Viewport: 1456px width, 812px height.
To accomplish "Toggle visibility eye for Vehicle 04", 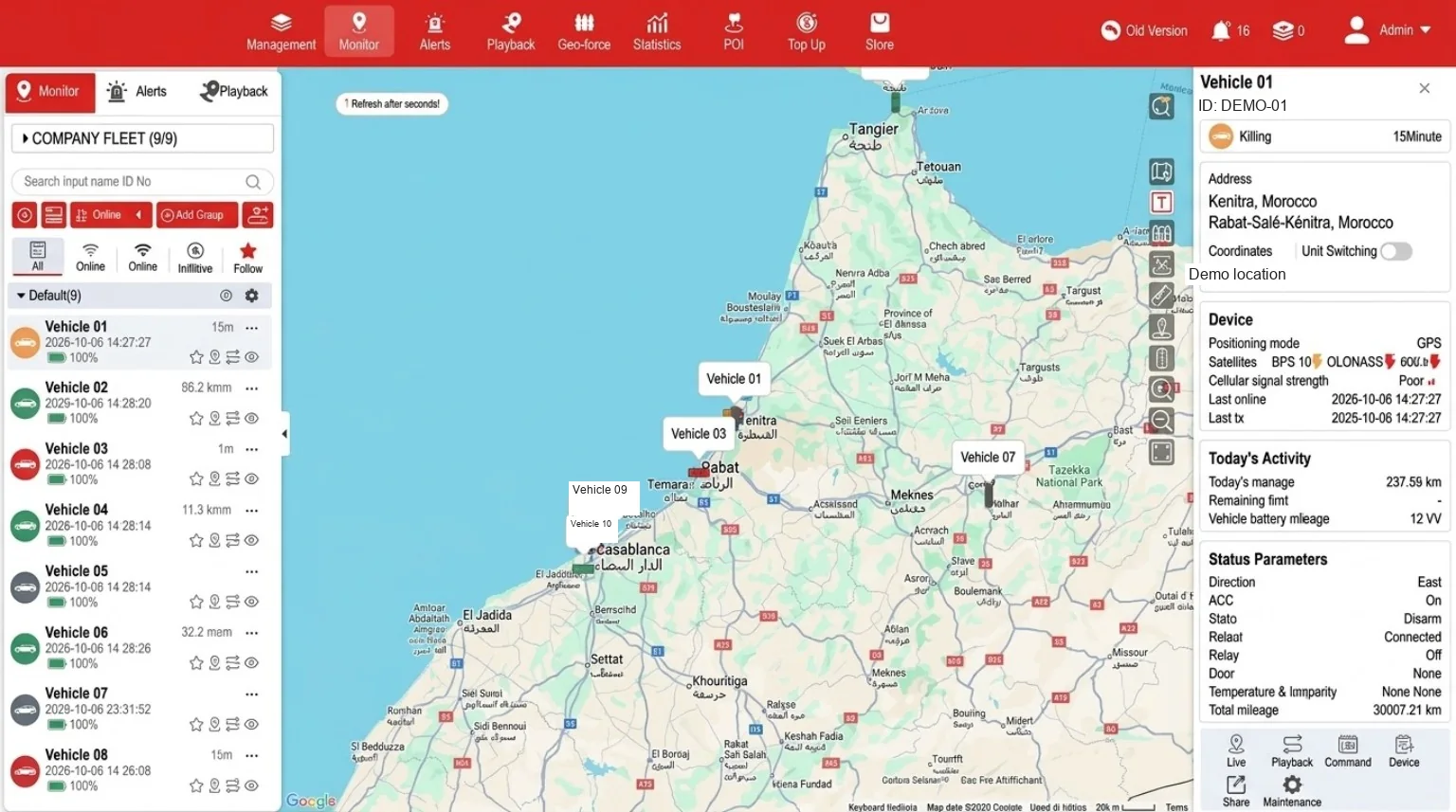I will 252,540.
